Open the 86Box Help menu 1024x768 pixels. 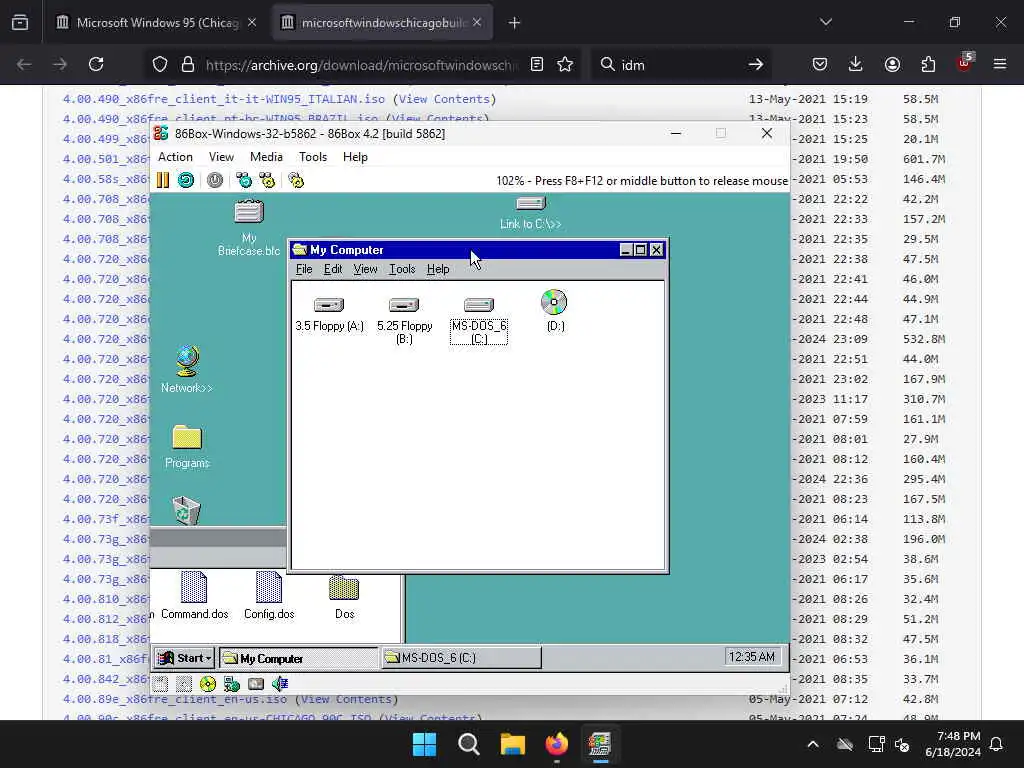click(x=355, y=157)
